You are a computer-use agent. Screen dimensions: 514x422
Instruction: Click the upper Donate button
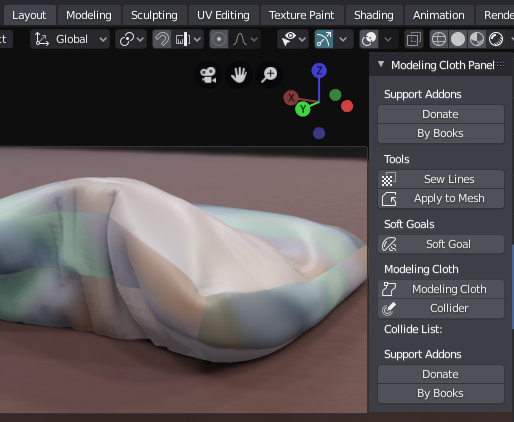441,114
